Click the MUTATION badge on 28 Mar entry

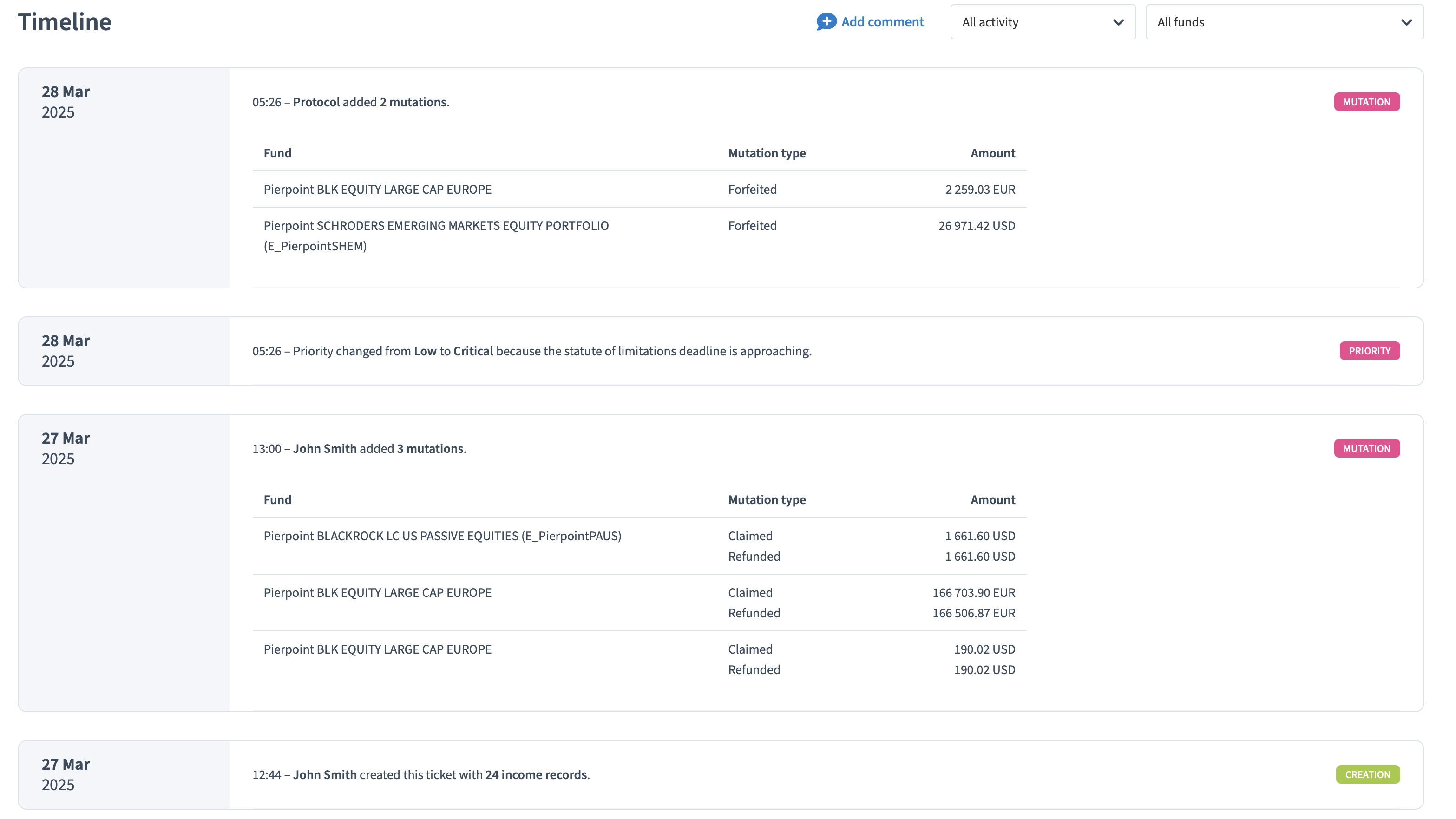(1366, 102)
